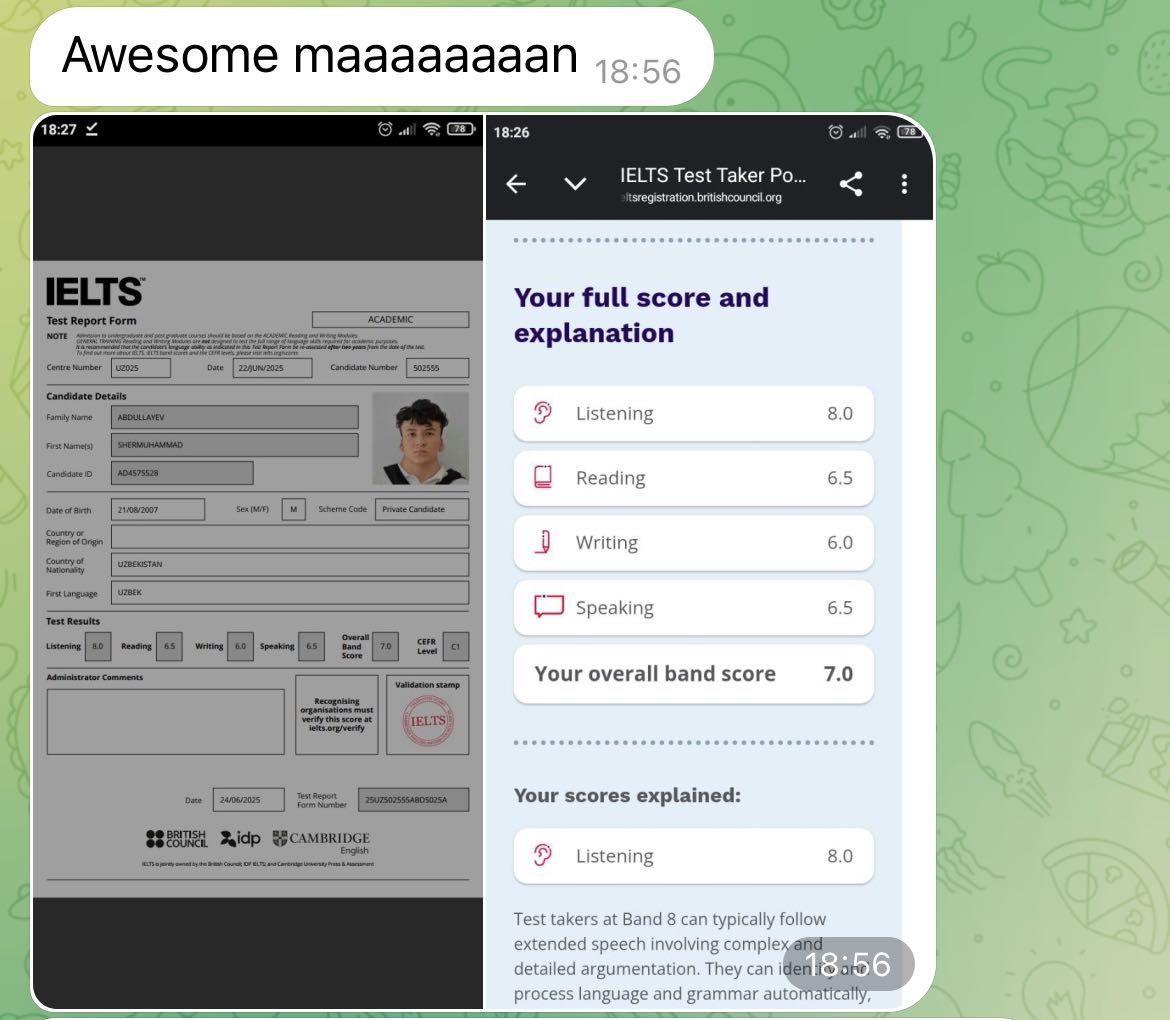The width and height of the screenshot is (1170, 1020).
Task: Click the Scheme Code field 'Private Candidate'
Action: (x=422, y=510)
